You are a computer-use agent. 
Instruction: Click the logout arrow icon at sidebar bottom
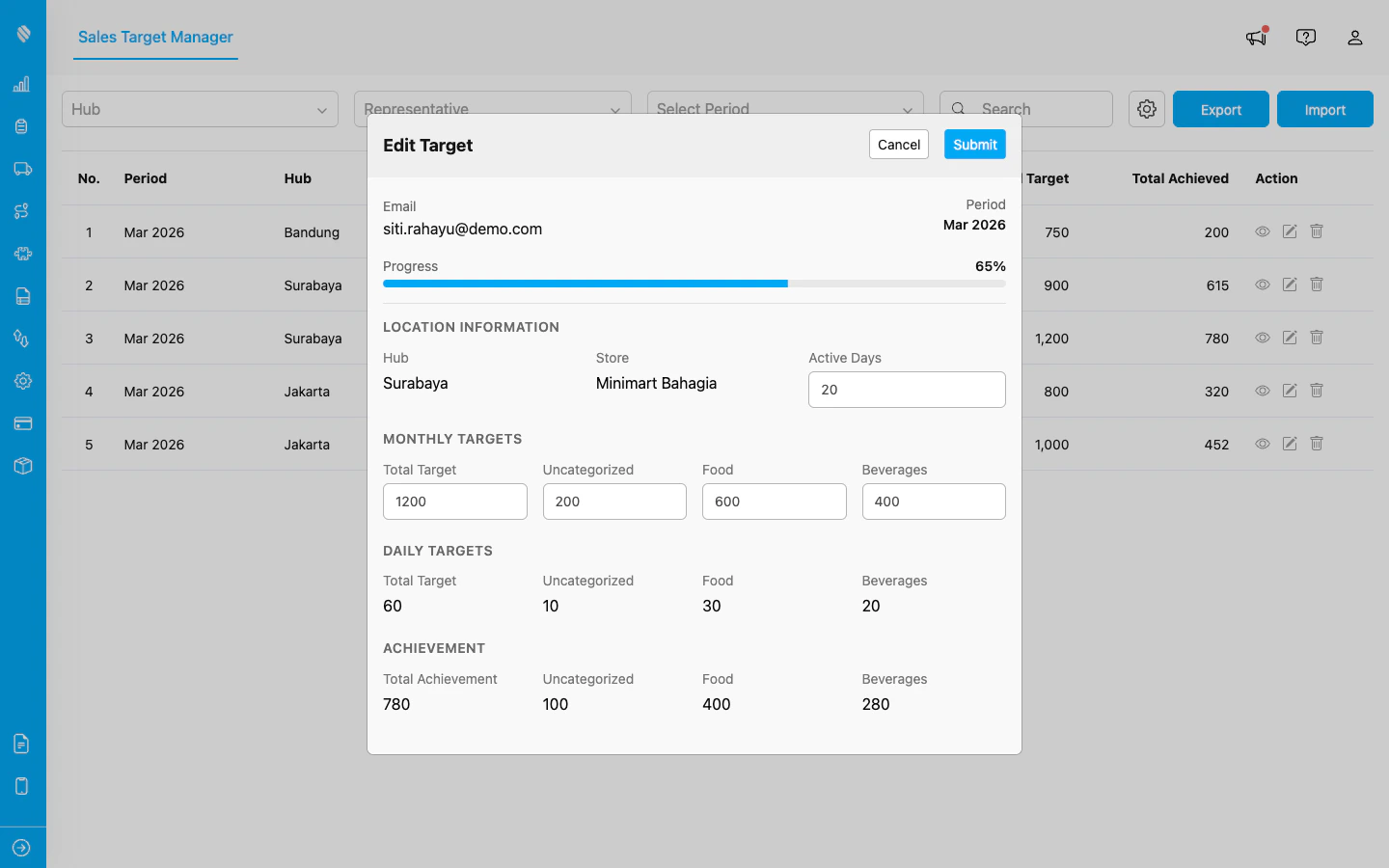23,848
